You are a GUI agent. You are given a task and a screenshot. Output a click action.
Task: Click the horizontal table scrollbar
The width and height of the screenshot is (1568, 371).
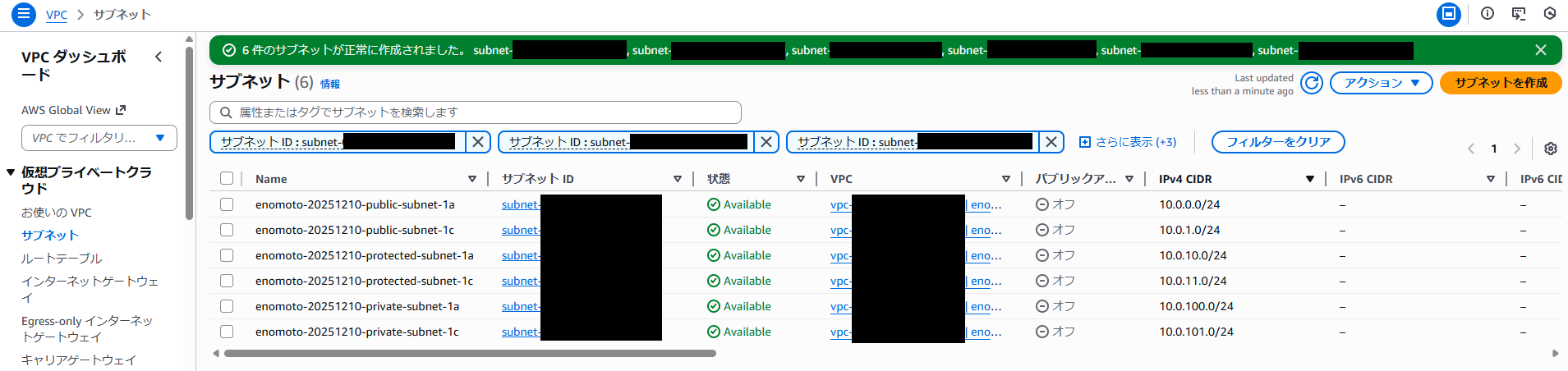470,354
